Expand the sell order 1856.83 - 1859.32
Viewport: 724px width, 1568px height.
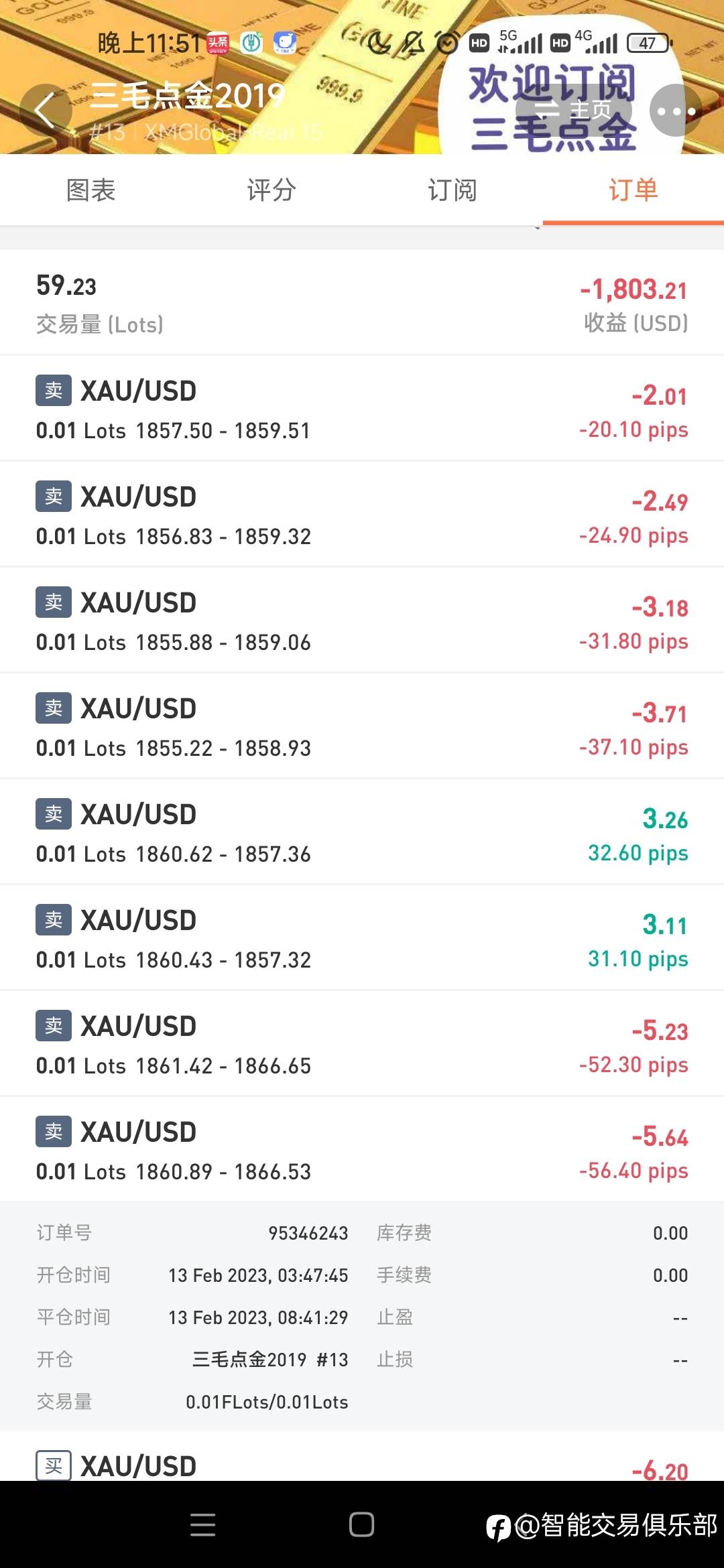362,515
